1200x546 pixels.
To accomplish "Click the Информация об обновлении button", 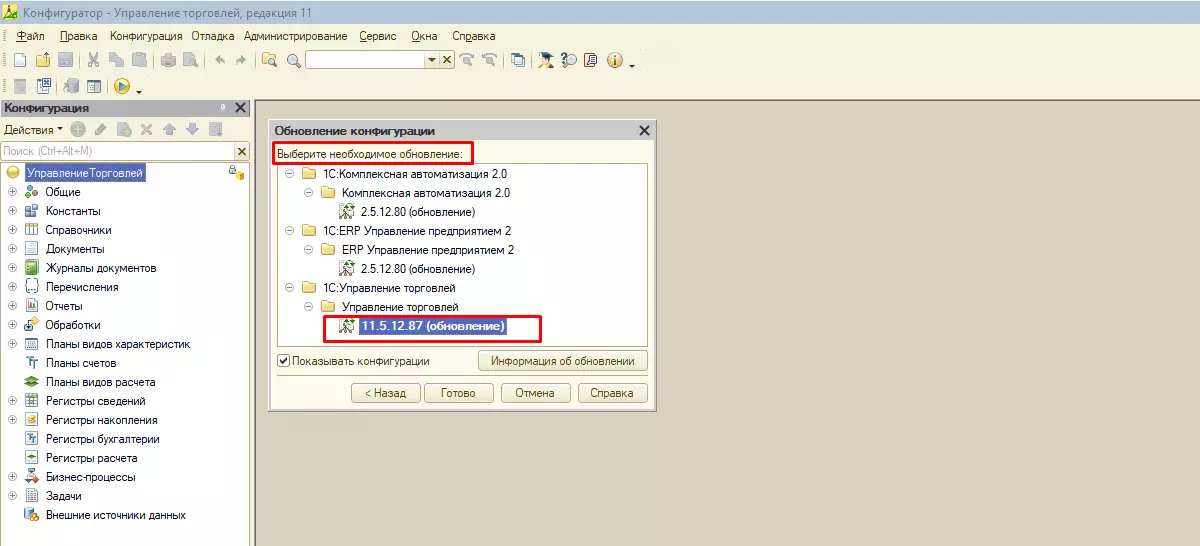I will point(563,361).
